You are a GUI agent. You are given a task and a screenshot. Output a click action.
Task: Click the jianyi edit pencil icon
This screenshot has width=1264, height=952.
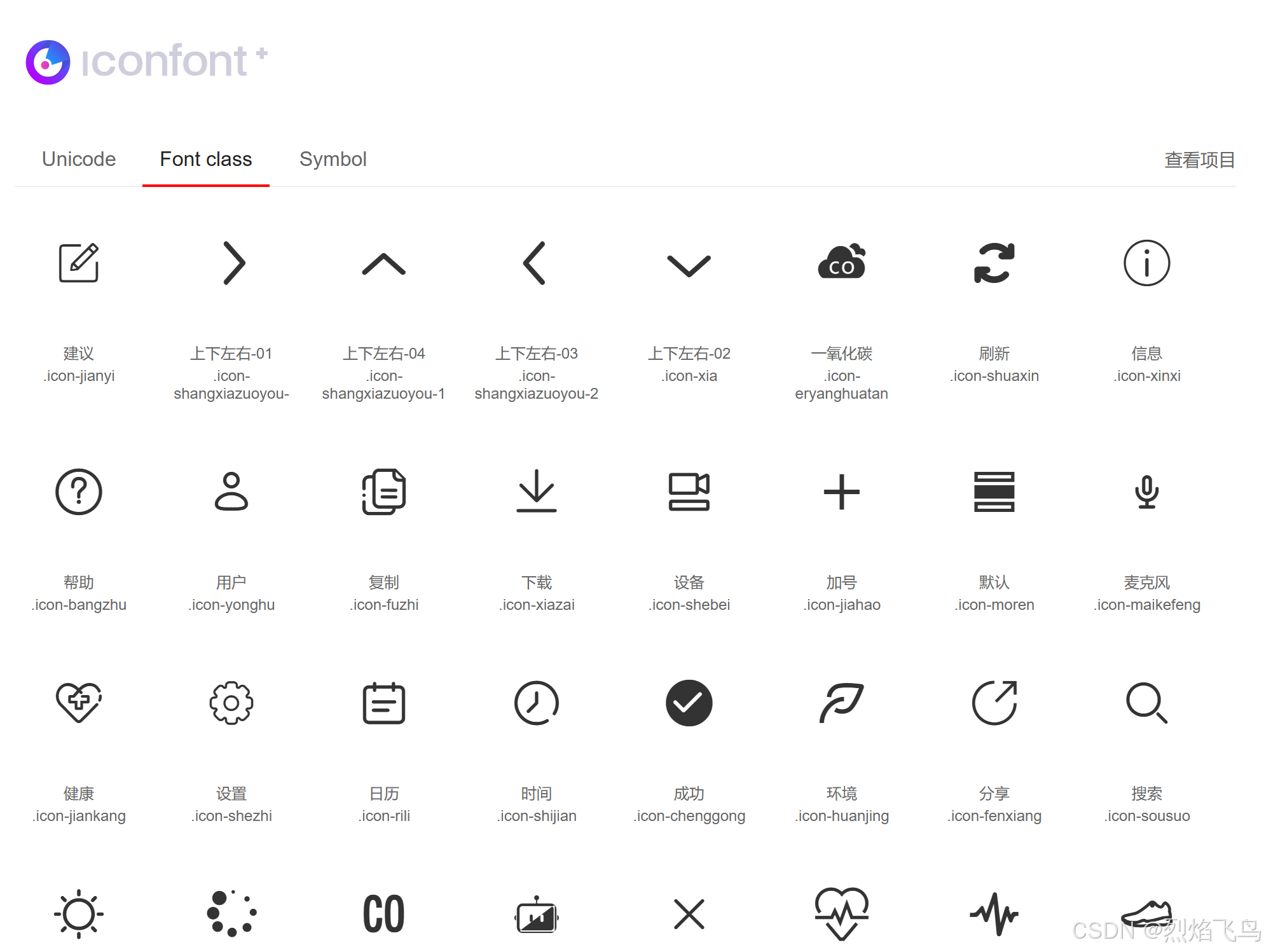point(79,263)
